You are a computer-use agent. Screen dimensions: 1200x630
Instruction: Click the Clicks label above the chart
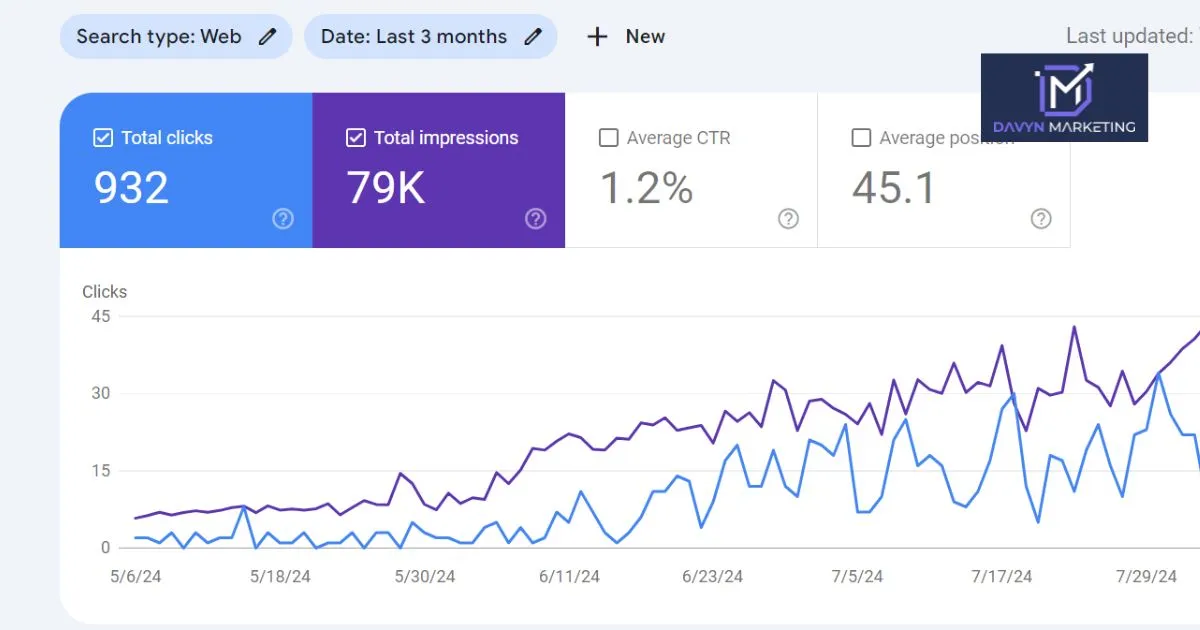coord(104,291)
